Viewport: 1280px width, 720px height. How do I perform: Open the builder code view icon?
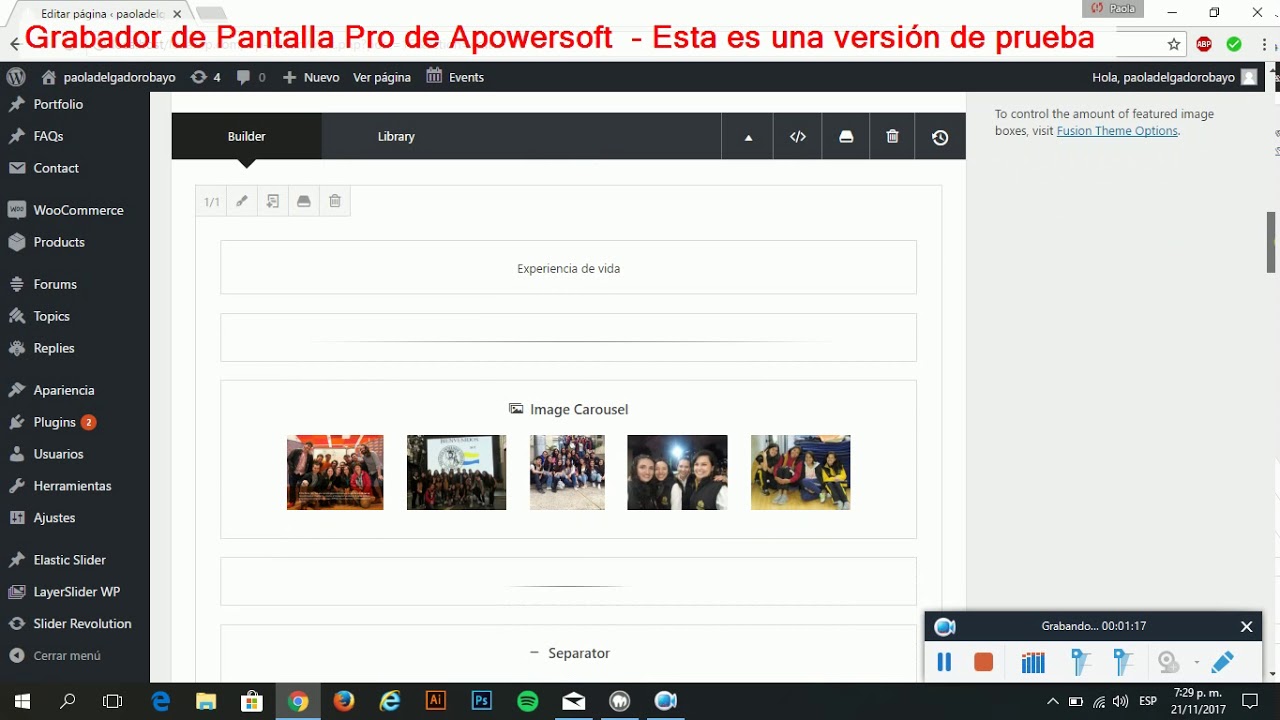tap(797, 137)
